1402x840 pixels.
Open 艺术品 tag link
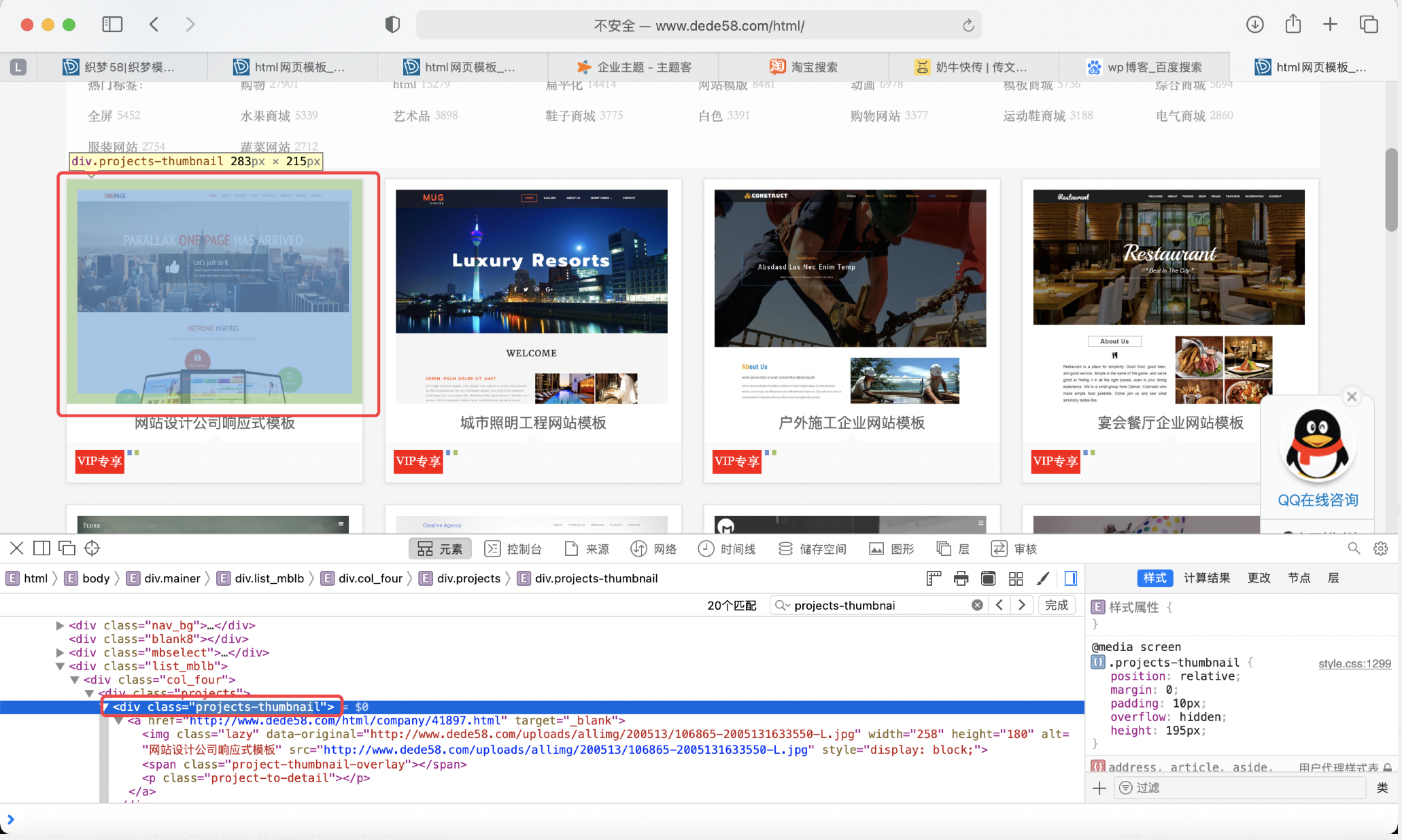pos(411,116)
